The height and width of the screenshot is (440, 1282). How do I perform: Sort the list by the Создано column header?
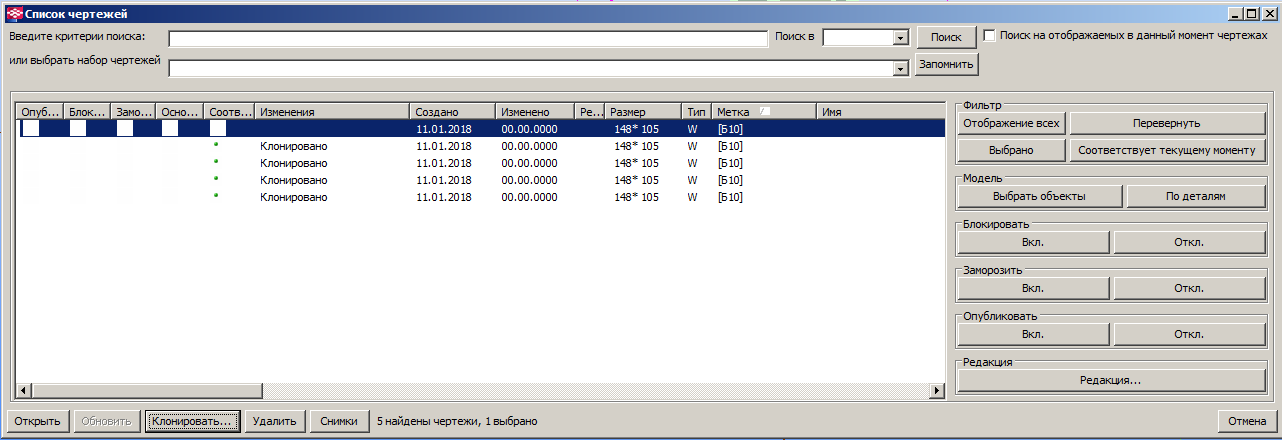pos(452,112)
